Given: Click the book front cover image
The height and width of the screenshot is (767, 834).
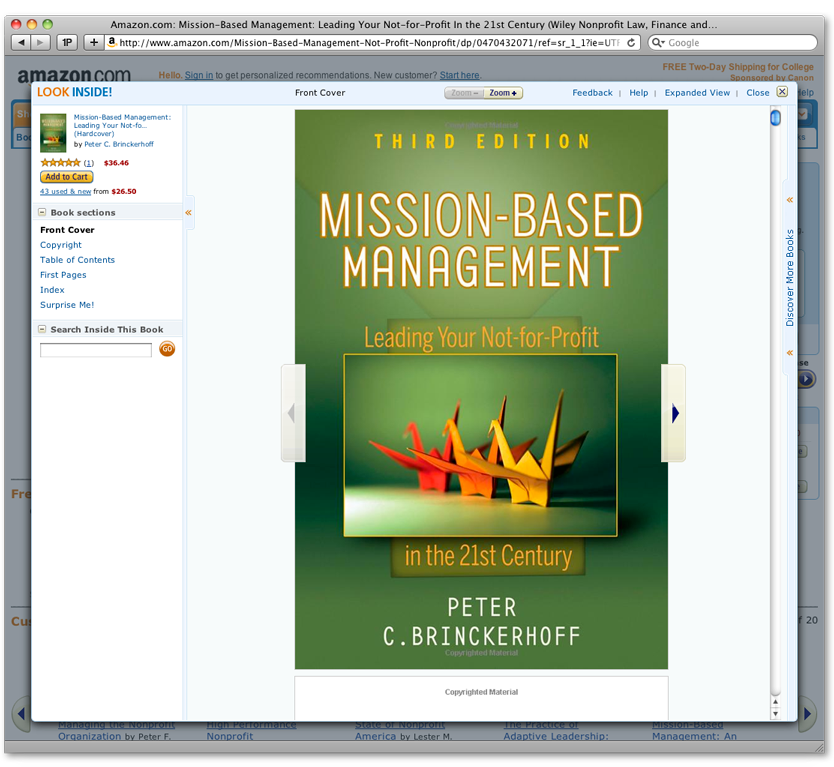Looking at the screenshot, I should pyautogui.click(x=481, y=389).
